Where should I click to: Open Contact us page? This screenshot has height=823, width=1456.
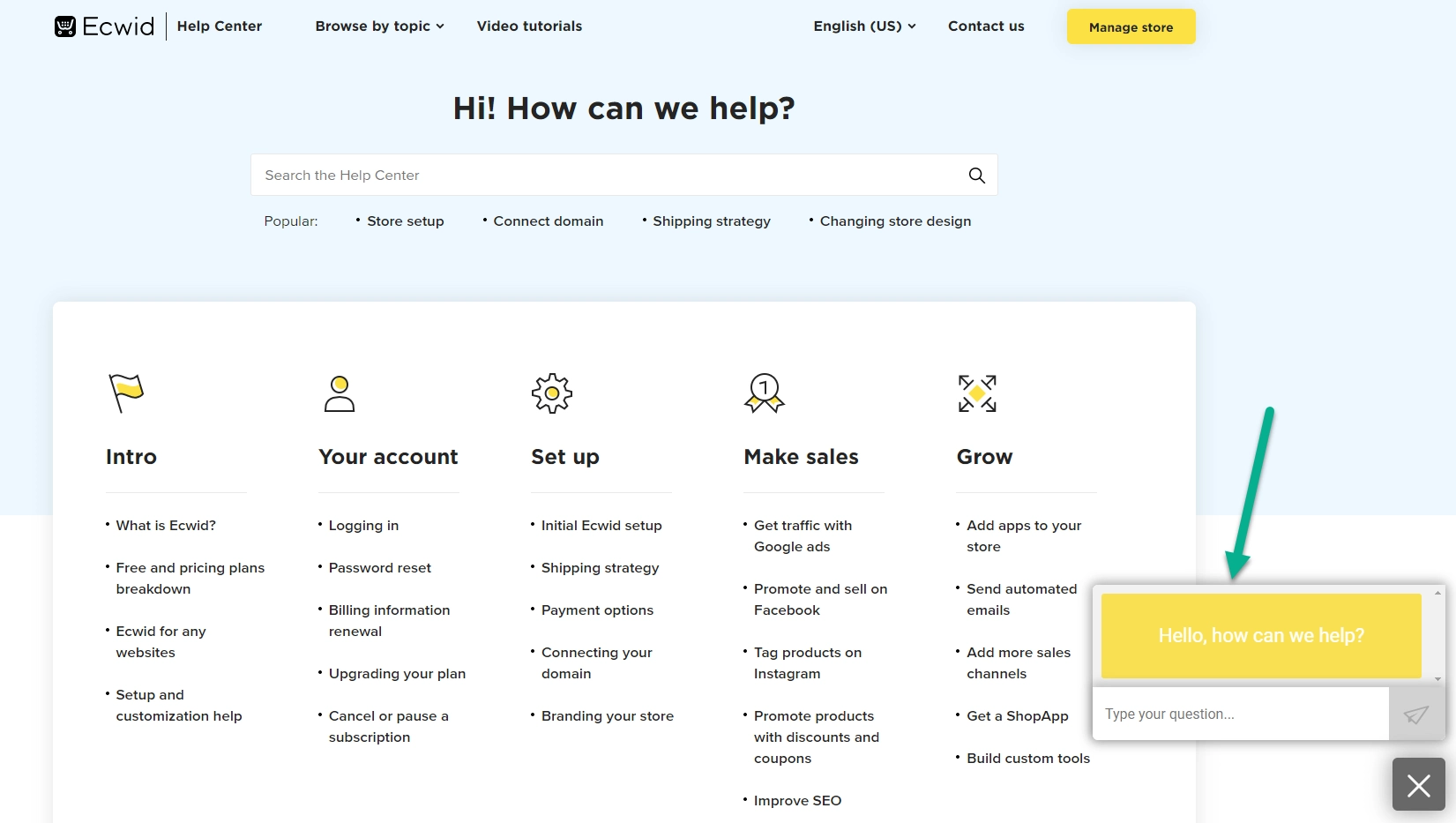pos(986,26)
